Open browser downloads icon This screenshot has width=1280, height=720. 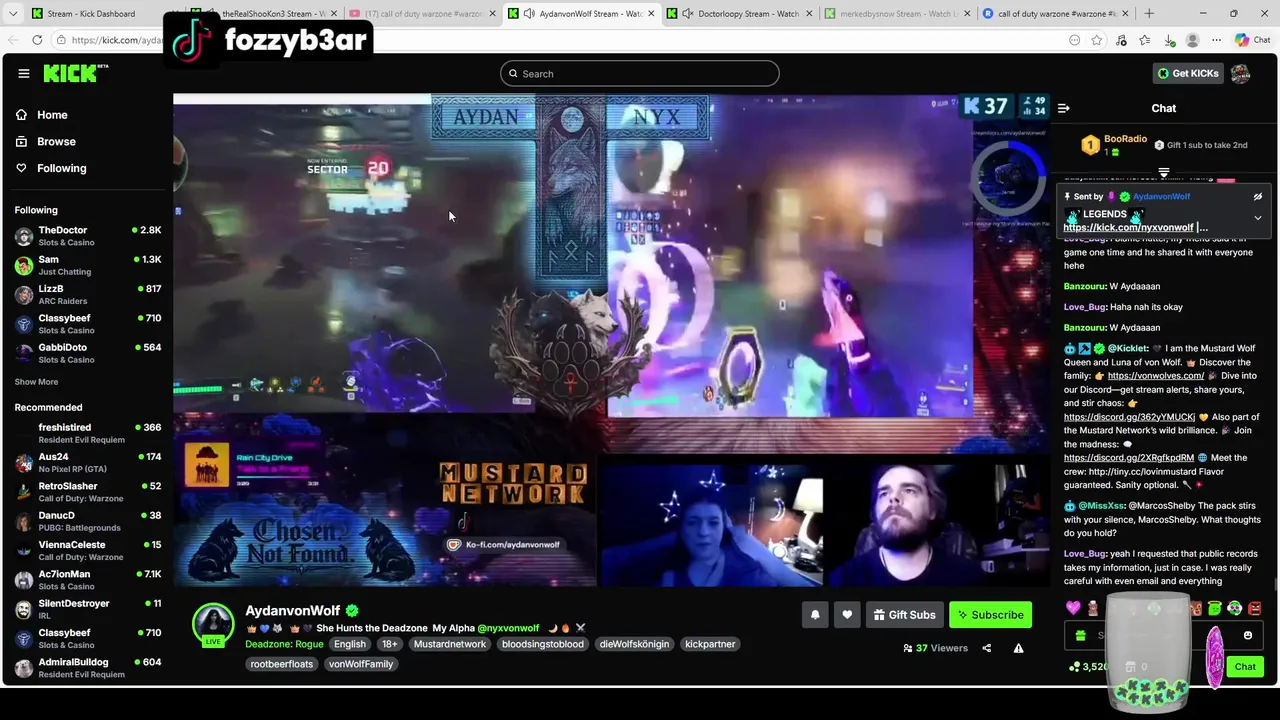pos(1167,40)
